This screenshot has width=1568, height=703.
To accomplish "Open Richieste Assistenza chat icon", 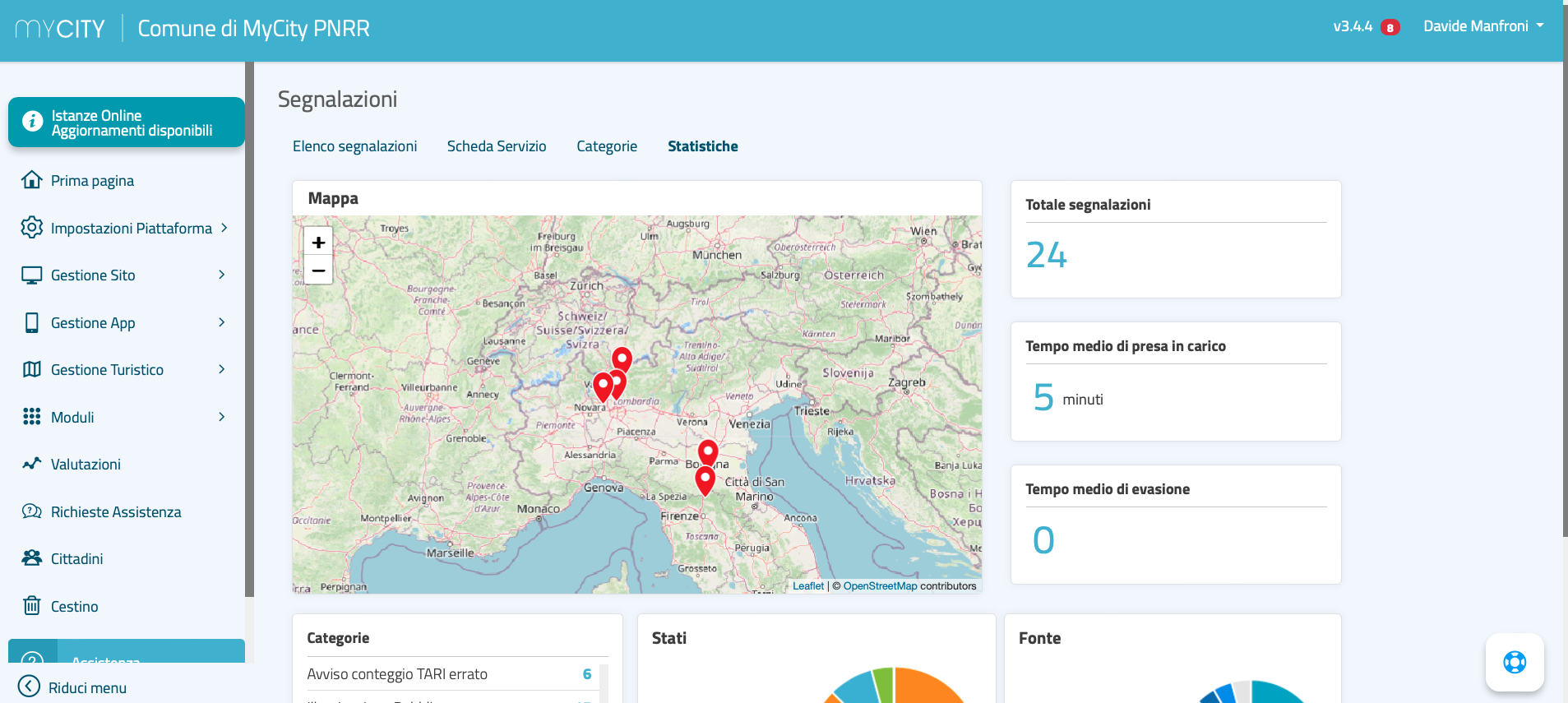I will pyautogui.click(x=32, y=511).
